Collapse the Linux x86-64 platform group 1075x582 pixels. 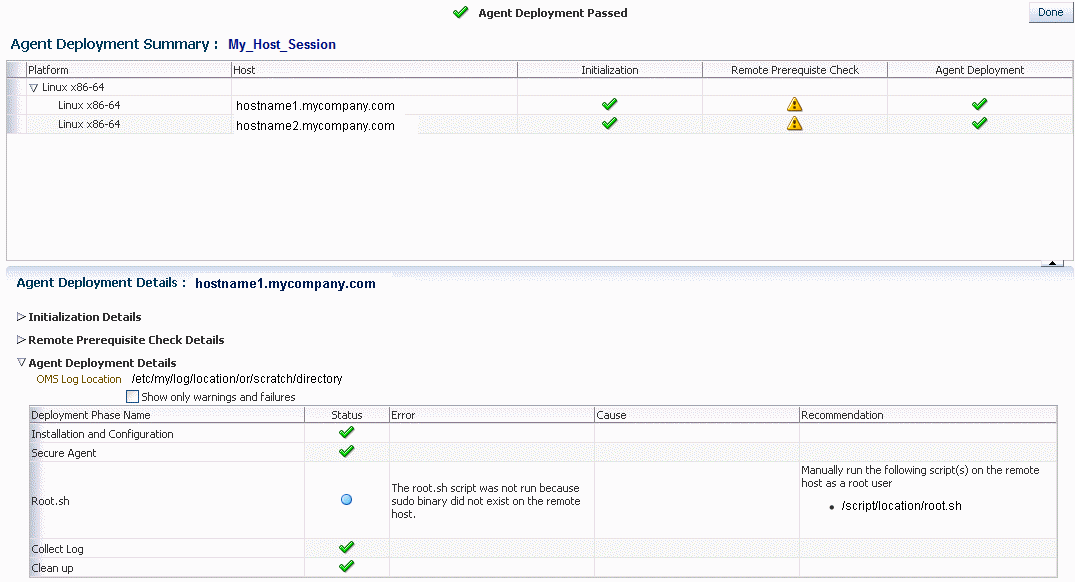[34, 88]
